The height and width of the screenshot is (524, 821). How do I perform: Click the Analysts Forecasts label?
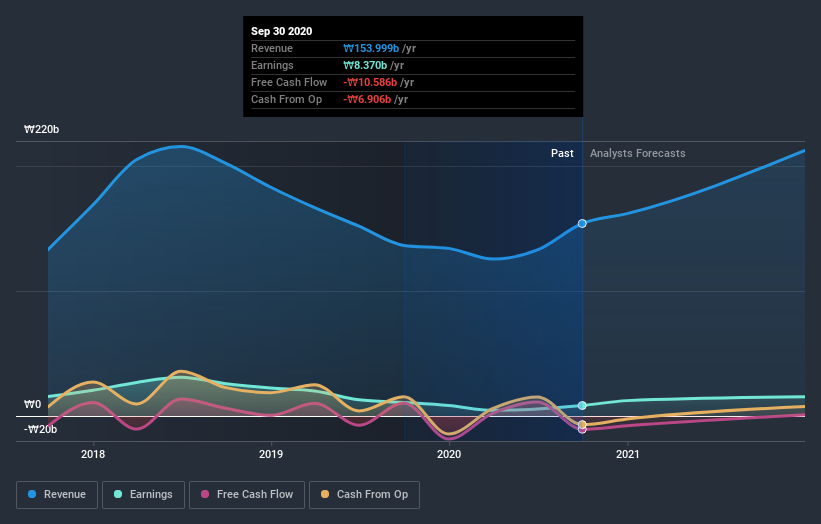[638, 153]
